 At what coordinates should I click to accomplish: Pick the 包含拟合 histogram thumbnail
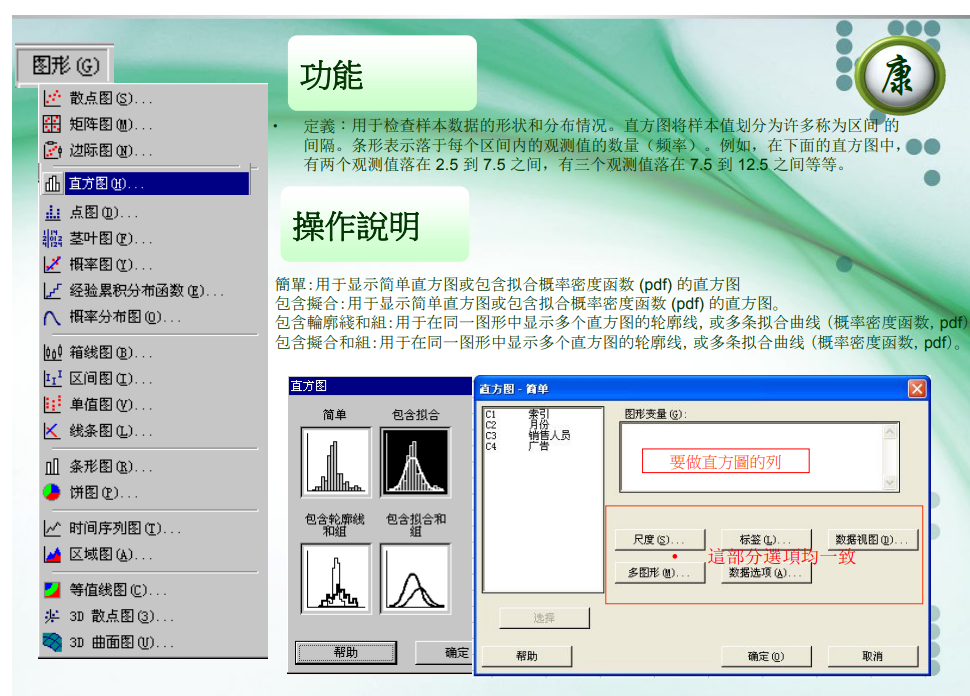415,462
